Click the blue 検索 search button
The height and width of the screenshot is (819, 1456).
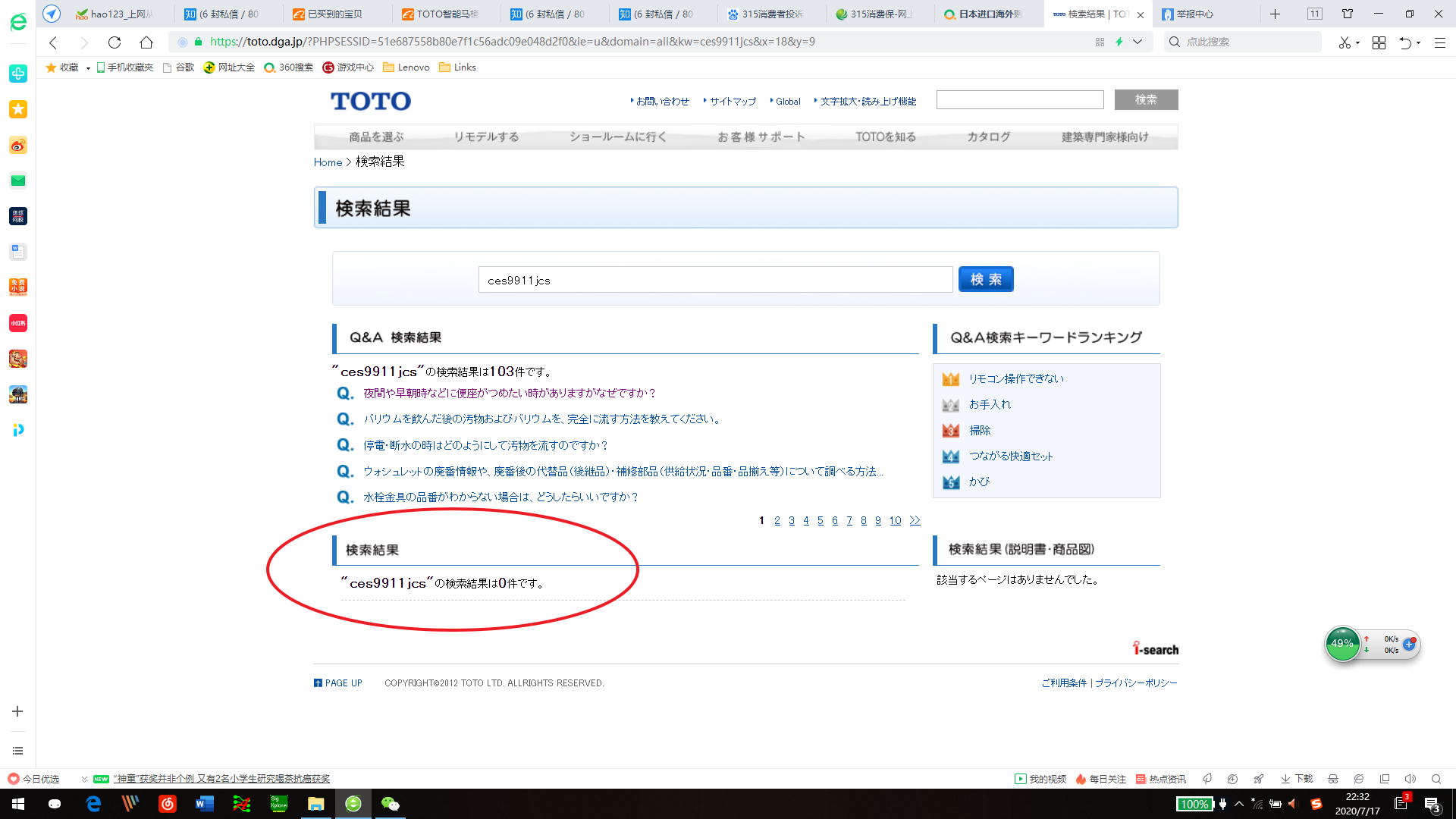tap(986, 280)
